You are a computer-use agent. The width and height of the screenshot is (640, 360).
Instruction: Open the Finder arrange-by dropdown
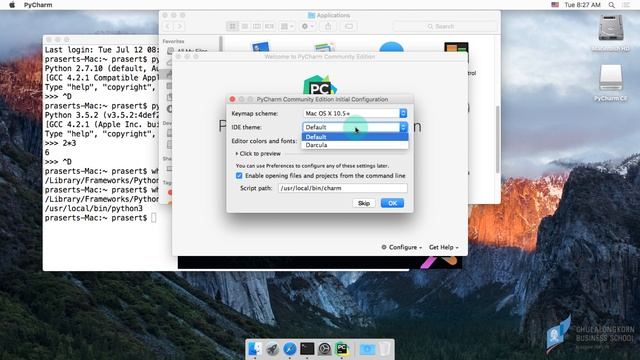click(x=287, y=27)
